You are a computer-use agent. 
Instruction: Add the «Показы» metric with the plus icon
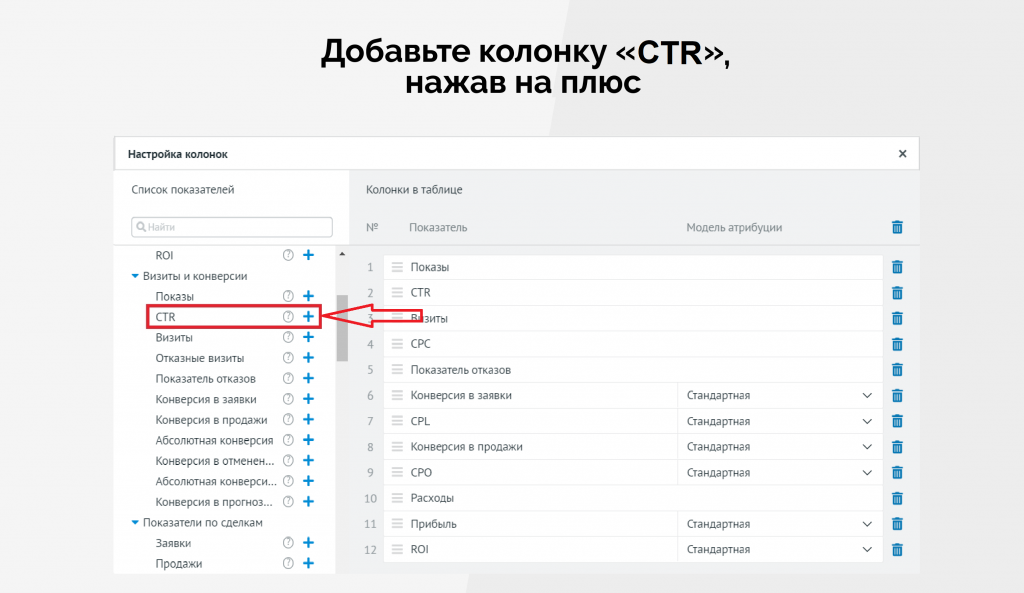click(308, 296)
